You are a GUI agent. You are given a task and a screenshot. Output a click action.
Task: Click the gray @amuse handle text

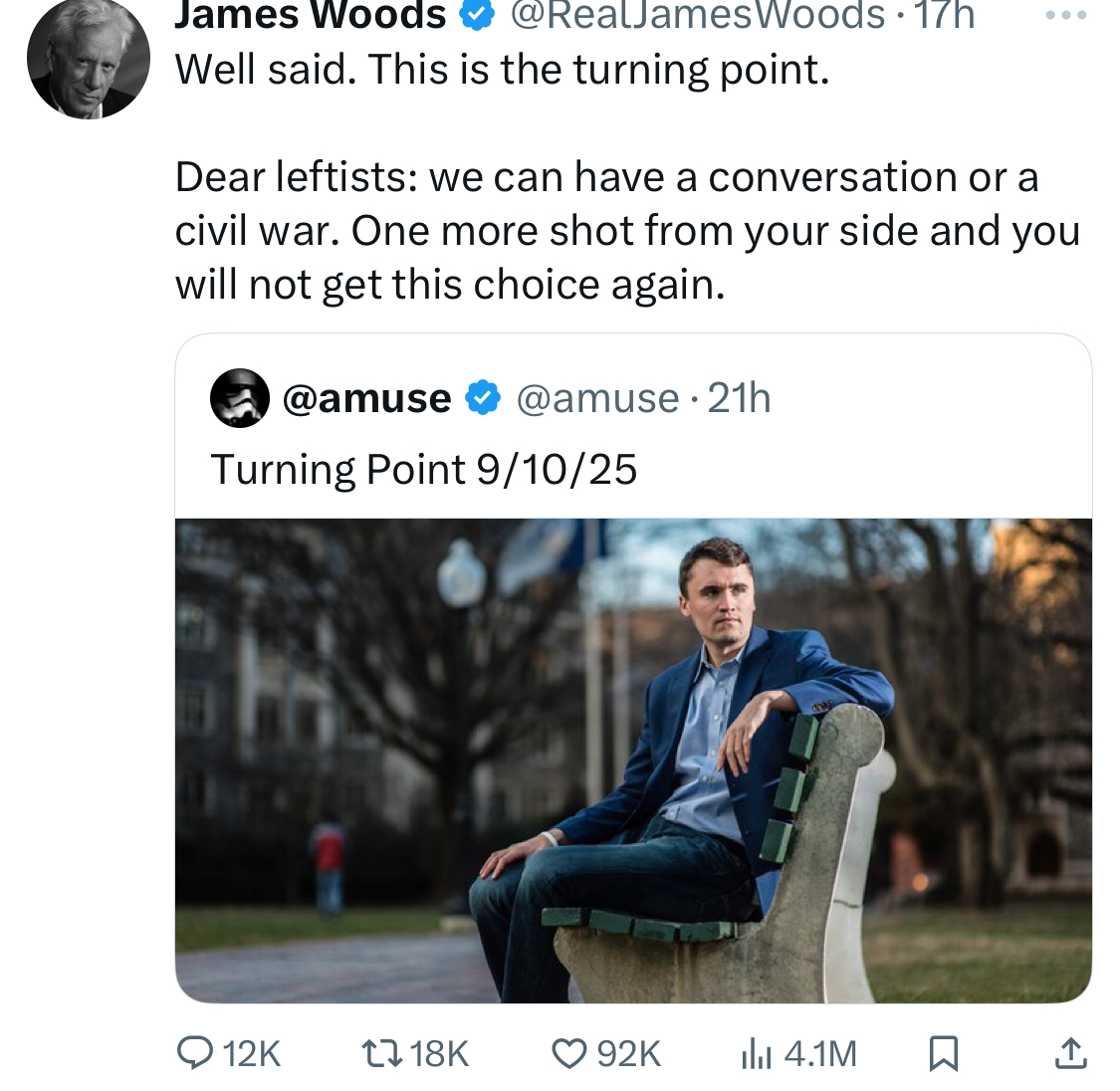click(x=597, y=398)
